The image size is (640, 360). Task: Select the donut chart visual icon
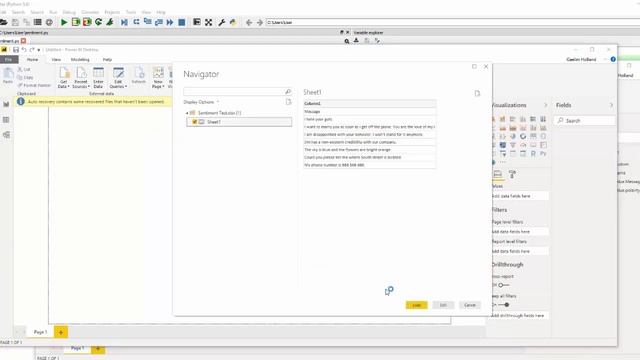click(x=523, y=136)
